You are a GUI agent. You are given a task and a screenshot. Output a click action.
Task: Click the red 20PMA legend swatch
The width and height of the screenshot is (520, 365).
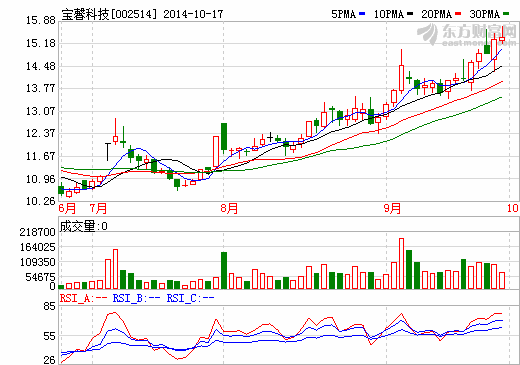(x=458, y=14)
